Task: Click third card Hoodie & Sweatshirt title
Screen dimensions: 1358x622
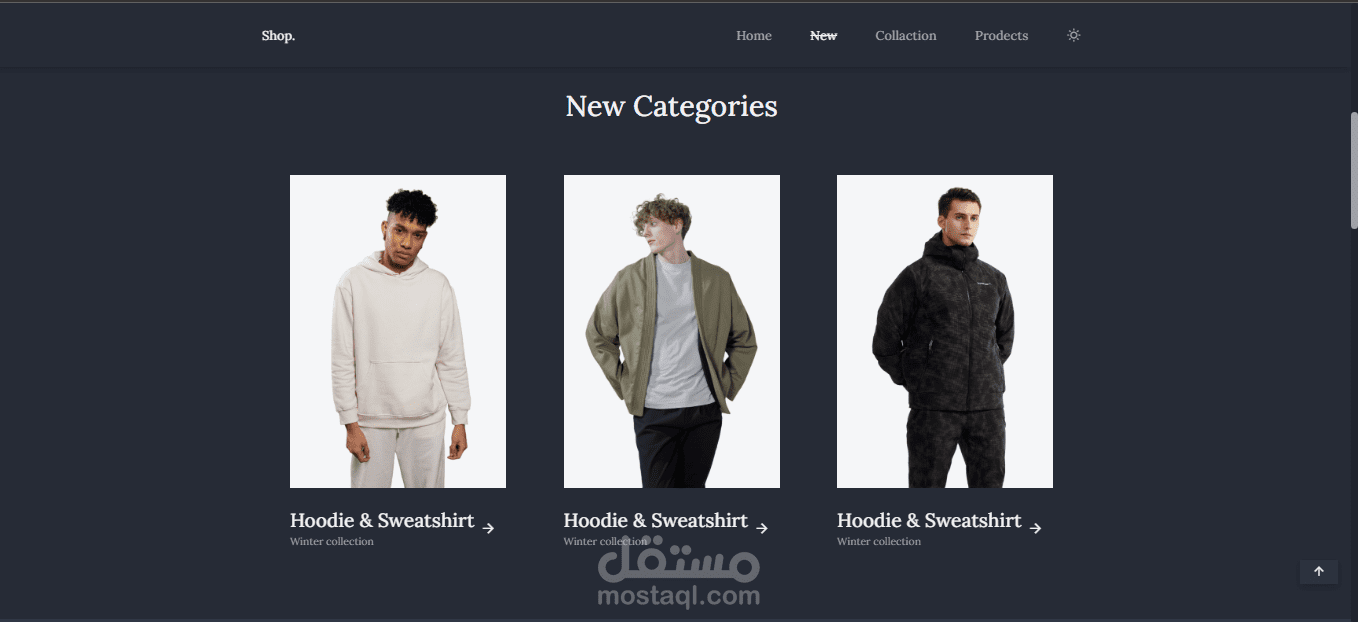Action: (x=929, y=520)
